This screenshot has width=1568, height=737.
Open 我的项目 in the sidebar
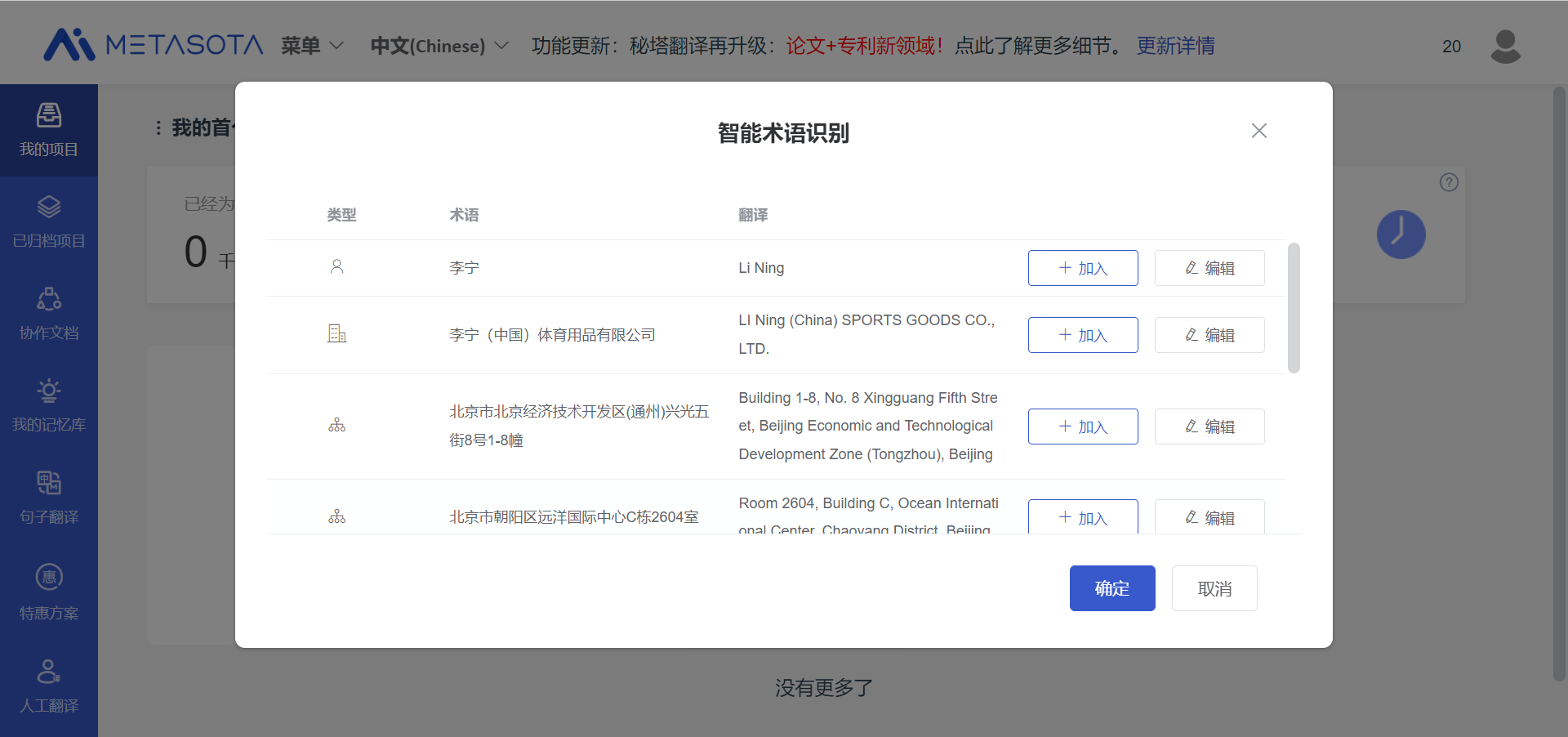(x=49, y=130)
